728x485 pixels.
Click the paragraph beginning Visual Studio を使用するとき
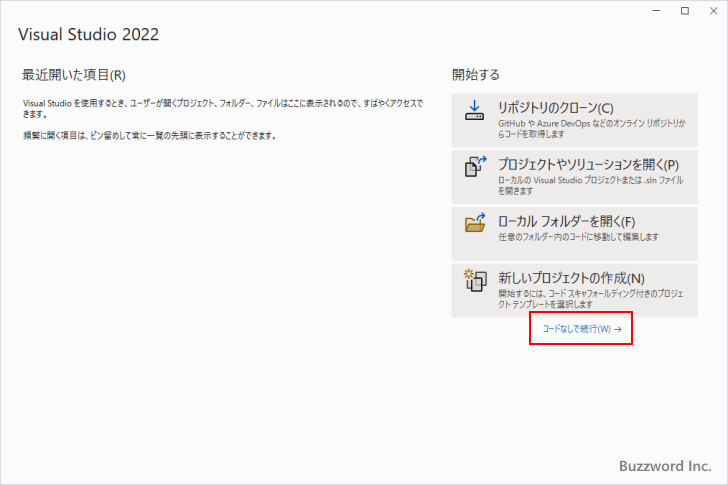(x=223, y=109)
